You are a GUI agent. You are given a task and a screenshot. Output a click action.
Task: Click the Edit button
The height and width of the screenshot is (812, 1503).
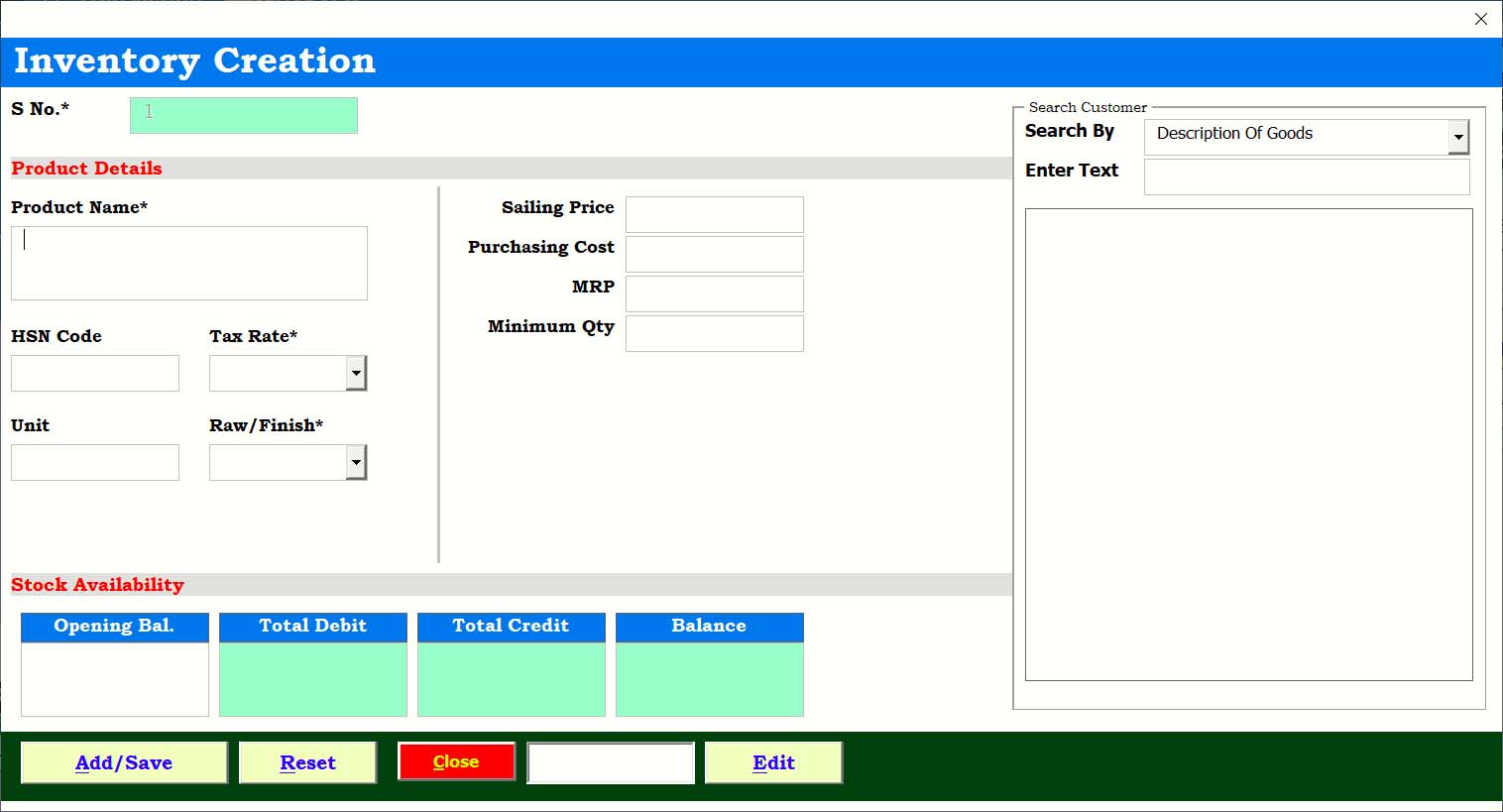[x=773, y=762]
